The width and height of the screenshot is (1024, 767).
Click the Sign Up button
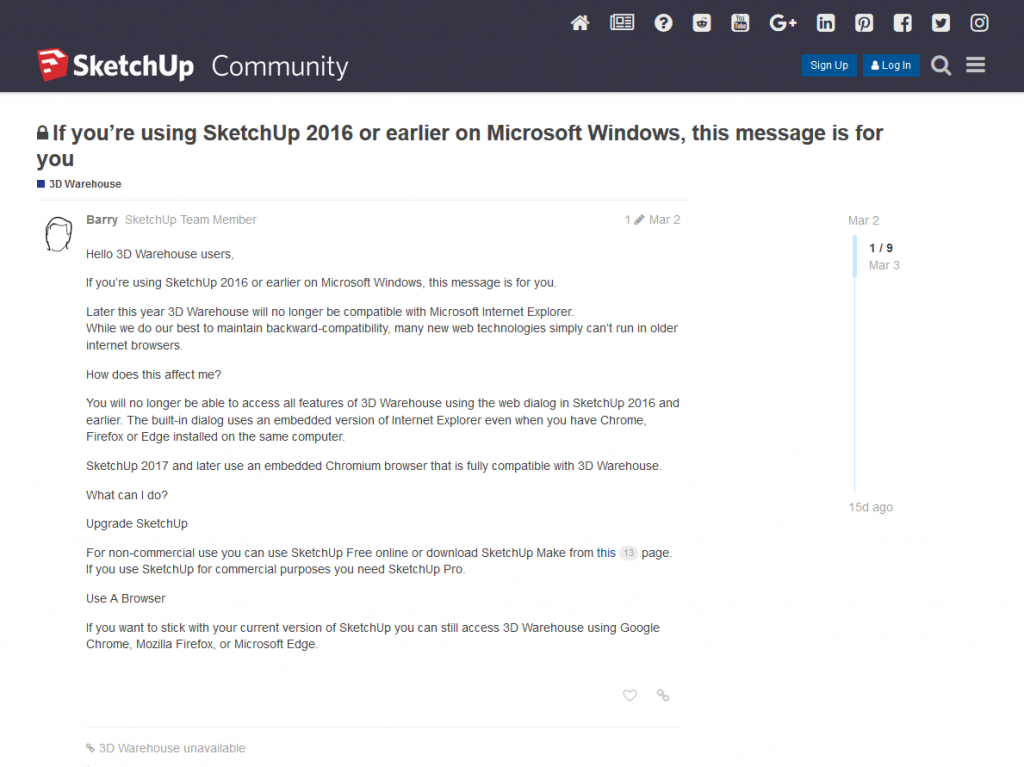829,66
